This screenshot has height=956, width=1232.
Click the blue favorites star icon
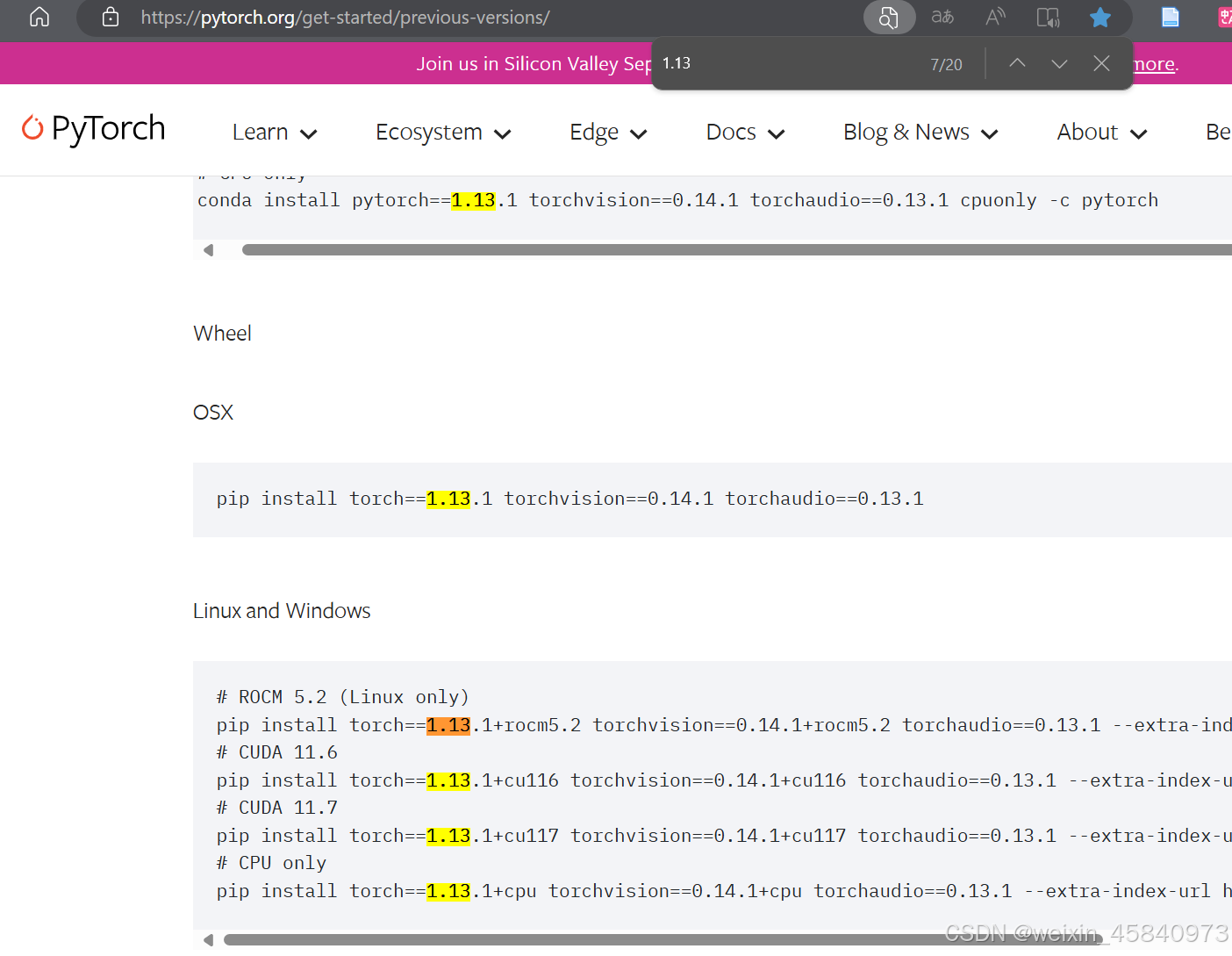pos(1100,17)
